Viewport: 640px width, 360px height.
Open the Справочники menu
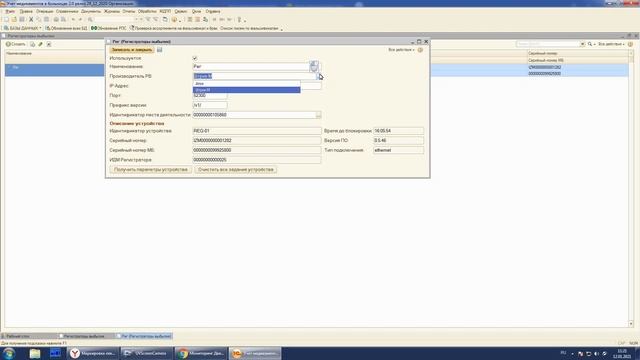tap(67, 11)
